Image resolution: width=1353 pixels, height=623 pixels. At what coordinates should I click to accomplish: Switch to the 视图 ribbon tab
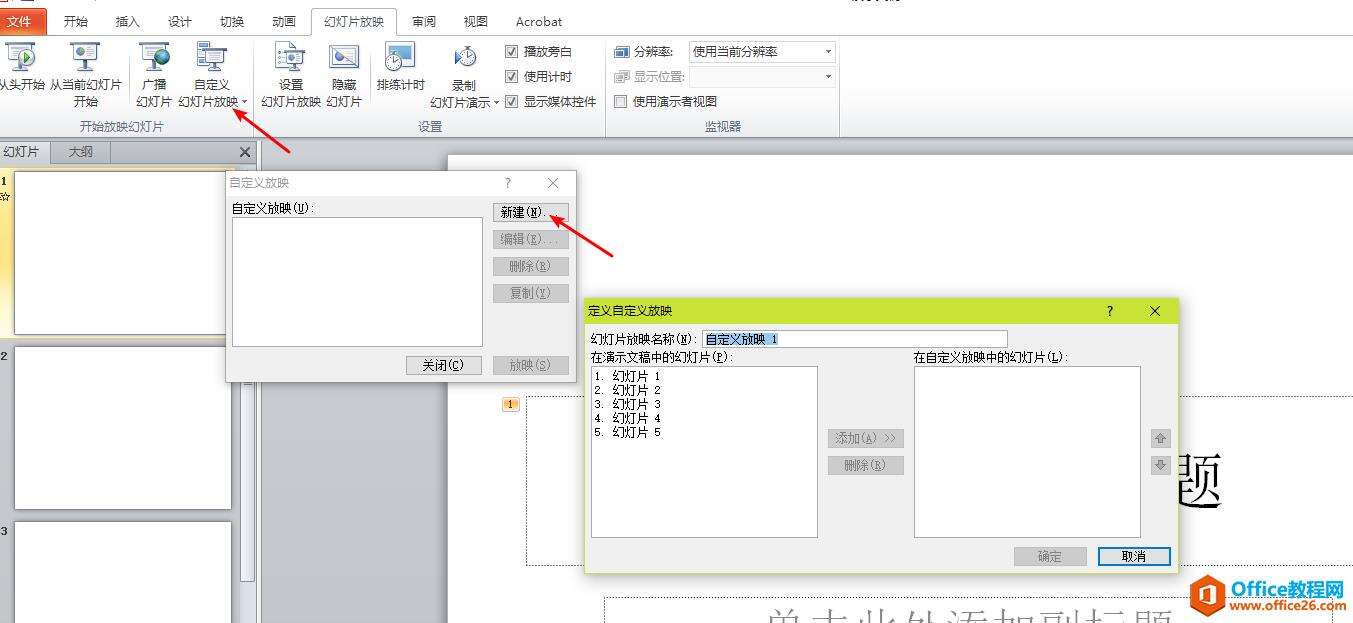point(476,21)
